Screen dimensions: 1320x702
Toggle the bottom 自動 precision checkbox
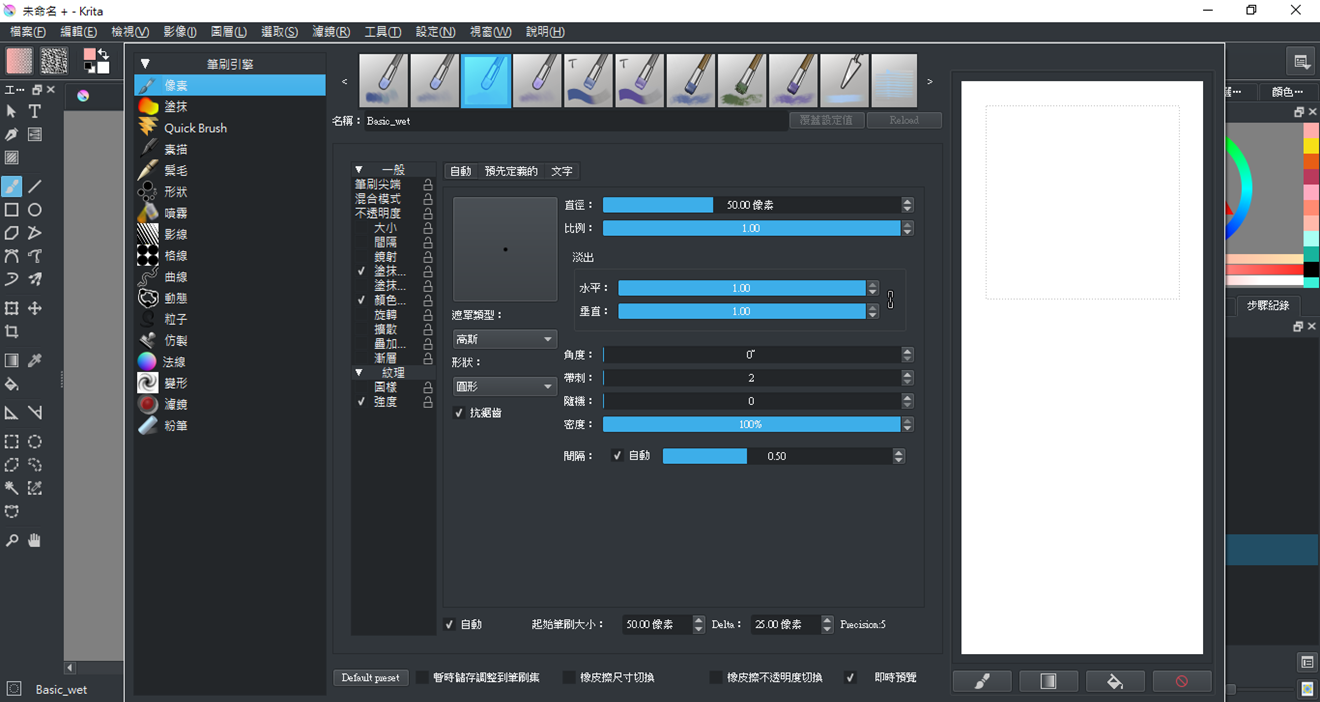click(x=449, y=624)
